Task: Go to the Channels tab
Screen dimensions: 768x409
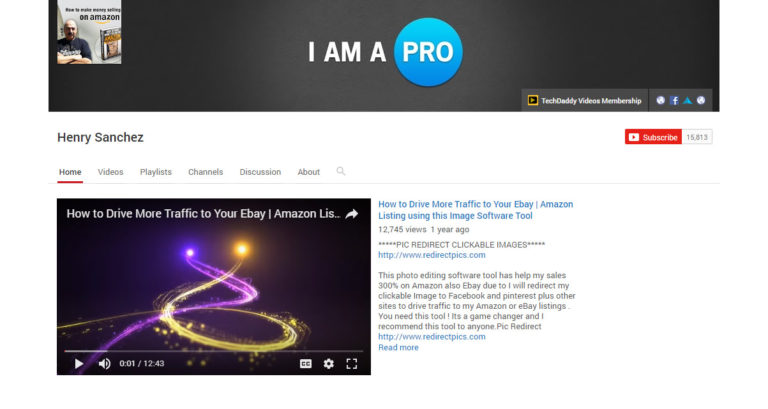Action: coord(205,172)
